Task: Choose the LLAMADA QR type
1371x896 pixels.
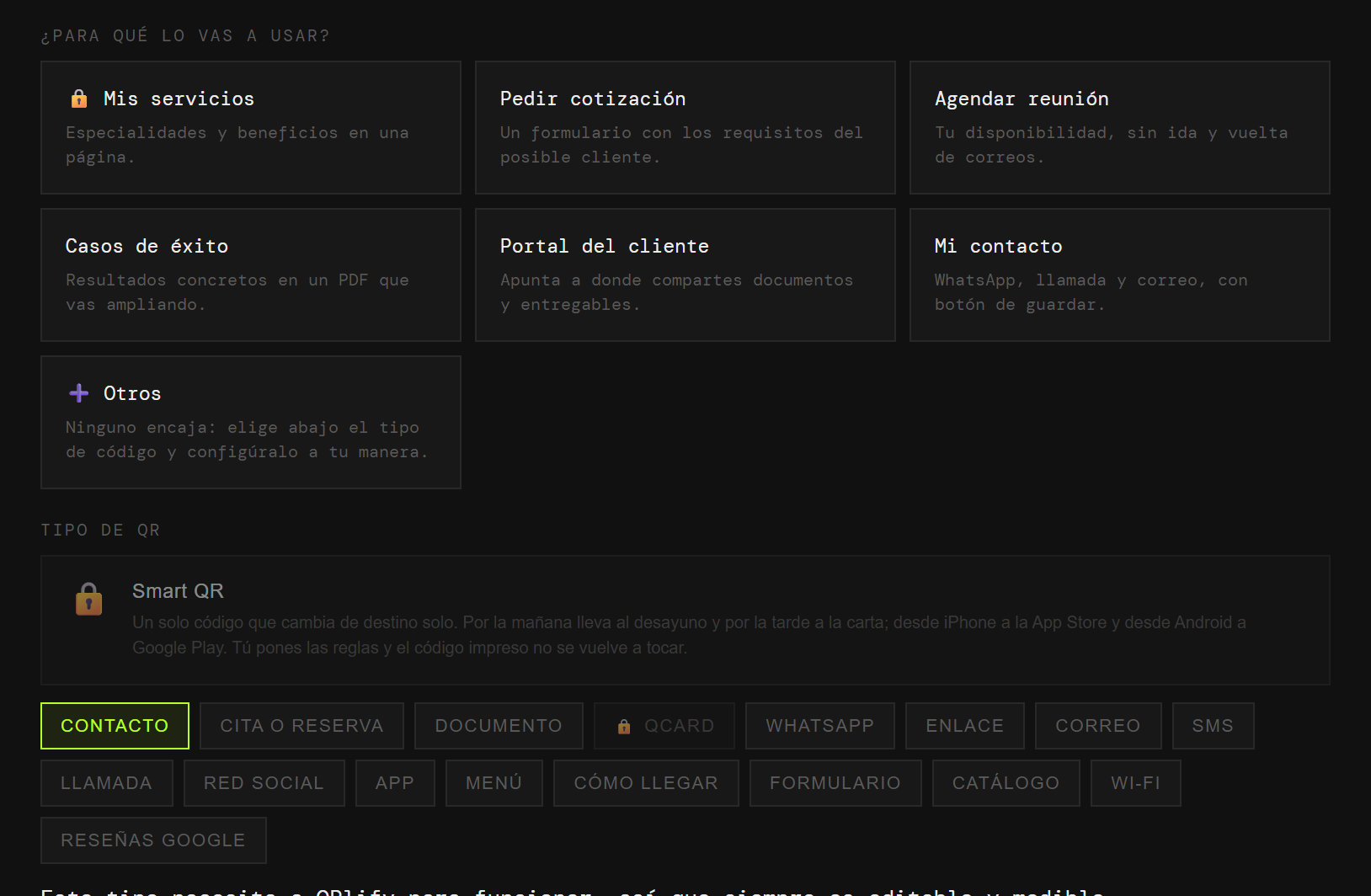Action: click(107, 783)
